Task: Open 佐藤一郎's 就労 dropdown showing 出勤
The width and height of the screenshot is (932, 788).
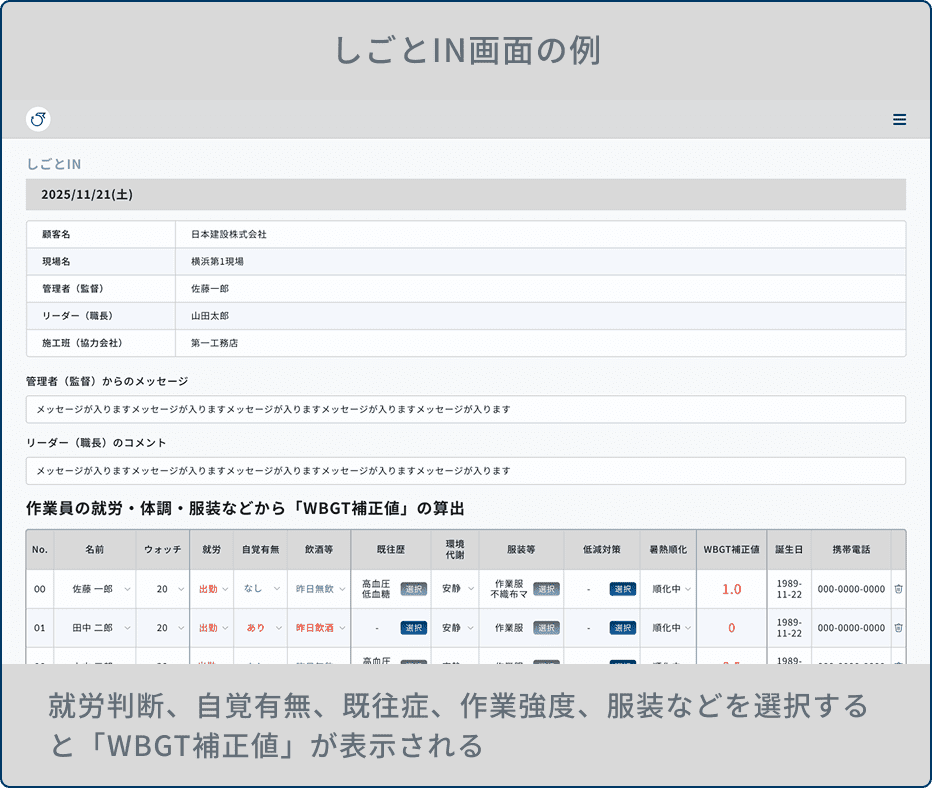Action: pos(211,589)
